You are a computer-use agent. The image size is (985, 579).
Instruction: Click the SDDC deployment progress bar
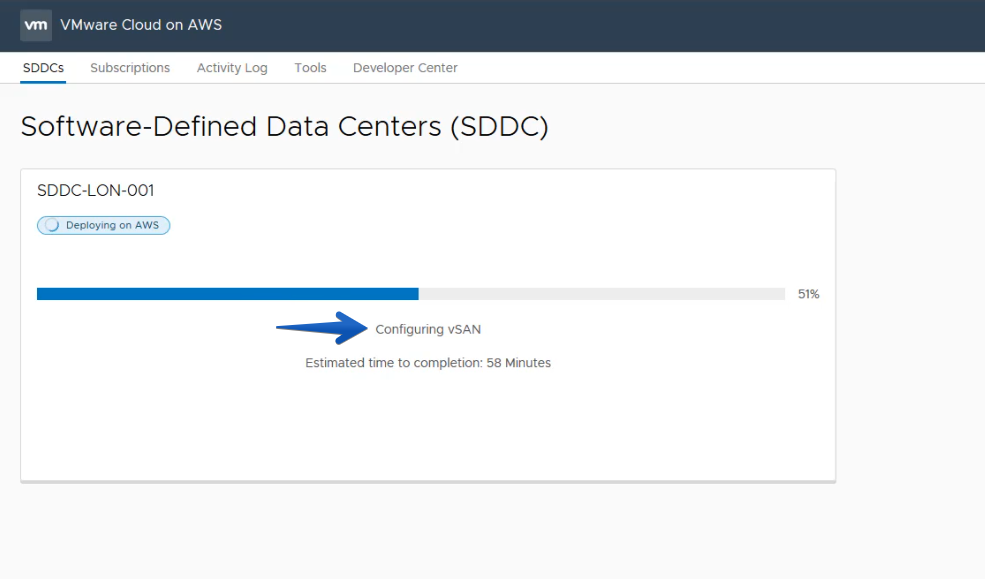coord(411,294)
